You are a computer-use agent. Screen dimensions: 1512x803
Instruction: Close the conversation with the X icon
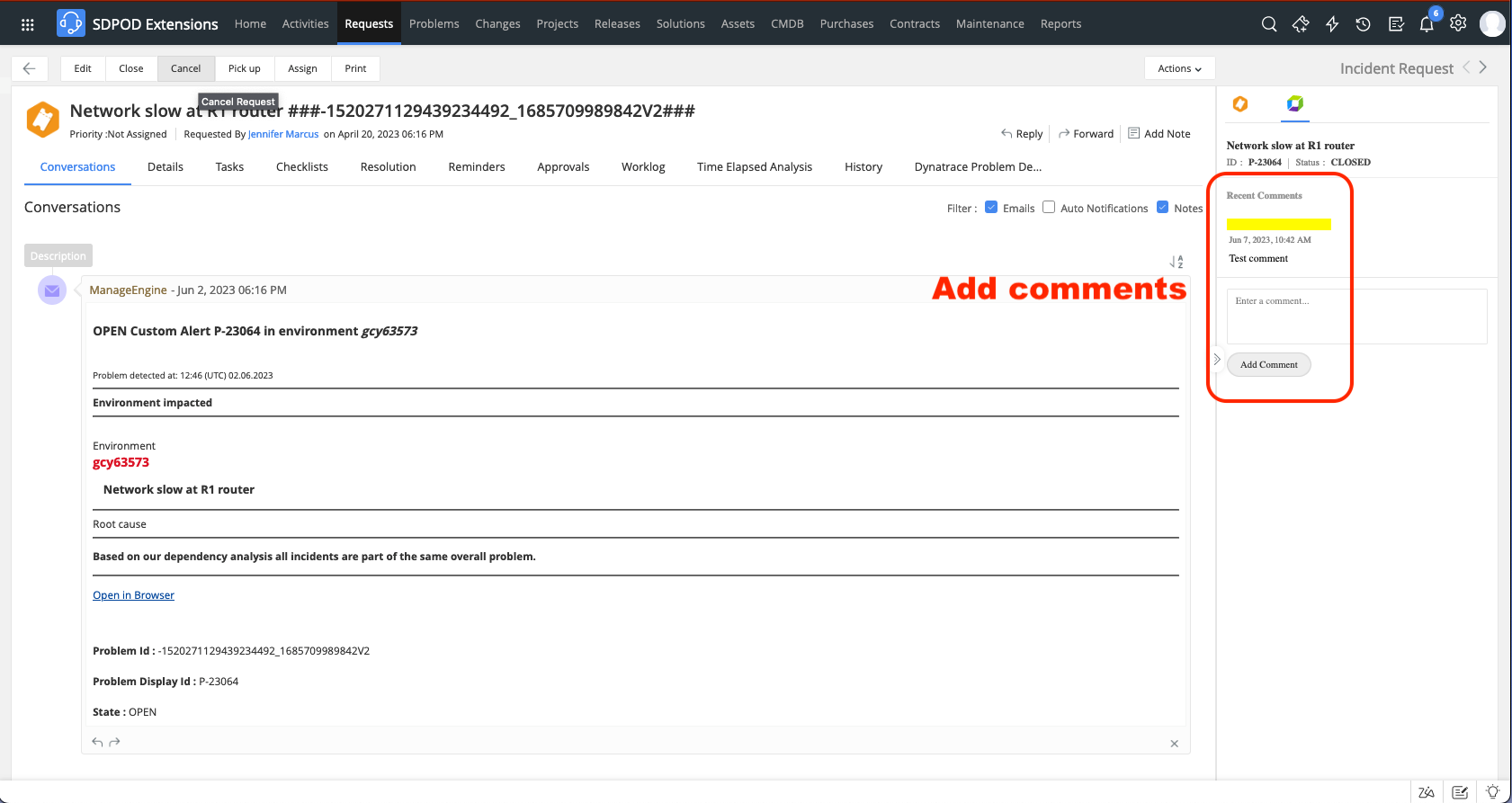(x=1174, y=744)
